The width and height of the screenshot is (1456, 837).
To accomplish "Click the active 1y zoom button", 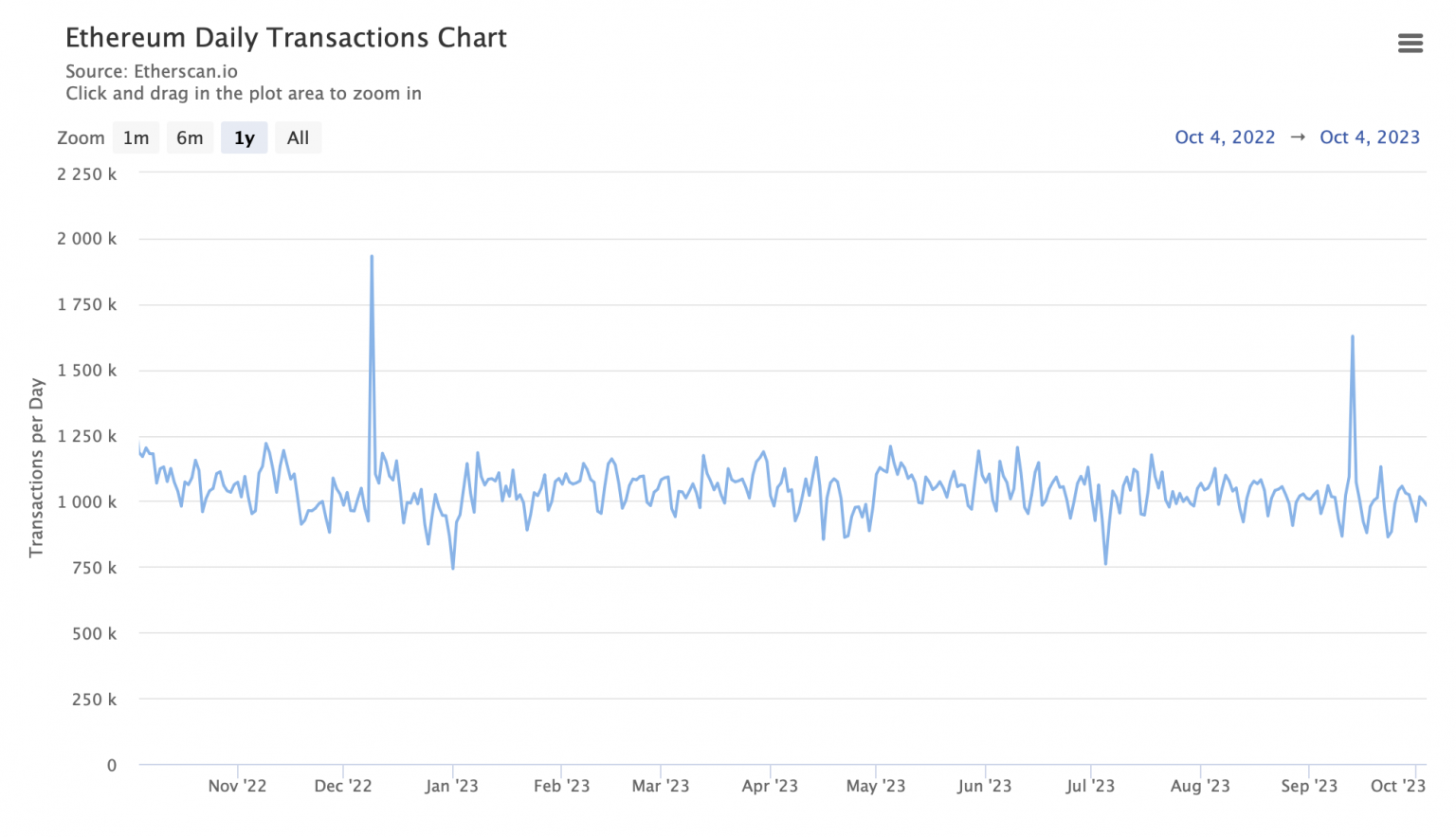I will pos(245,138).
